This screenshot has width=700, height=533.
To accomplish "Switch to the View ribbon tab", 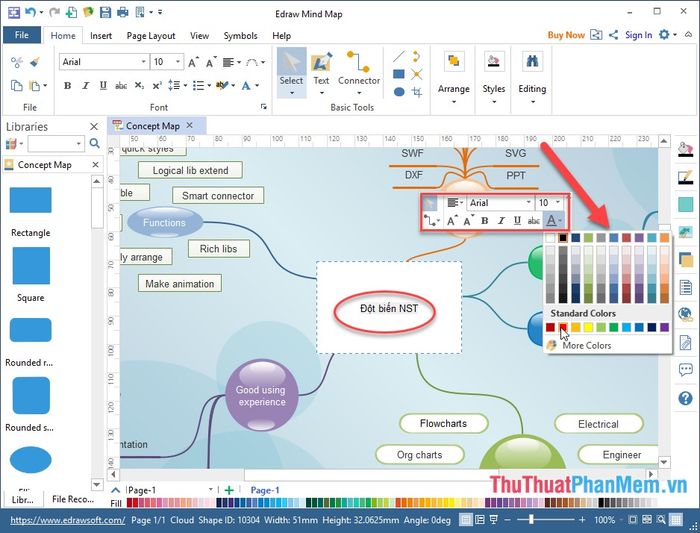I will [199, 36].
